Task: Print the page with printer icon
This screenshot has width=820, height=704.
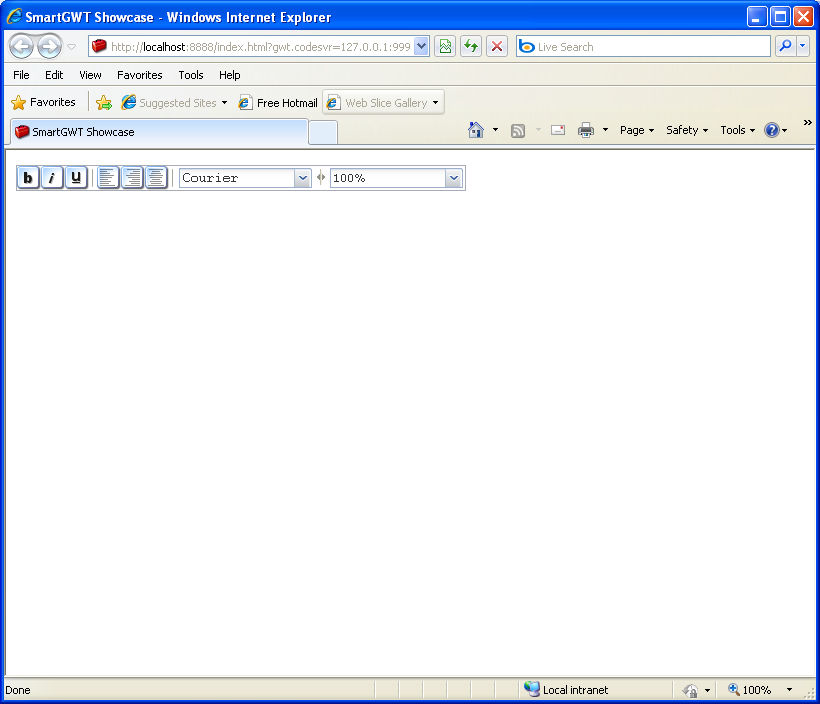Action: pos(586,130)
